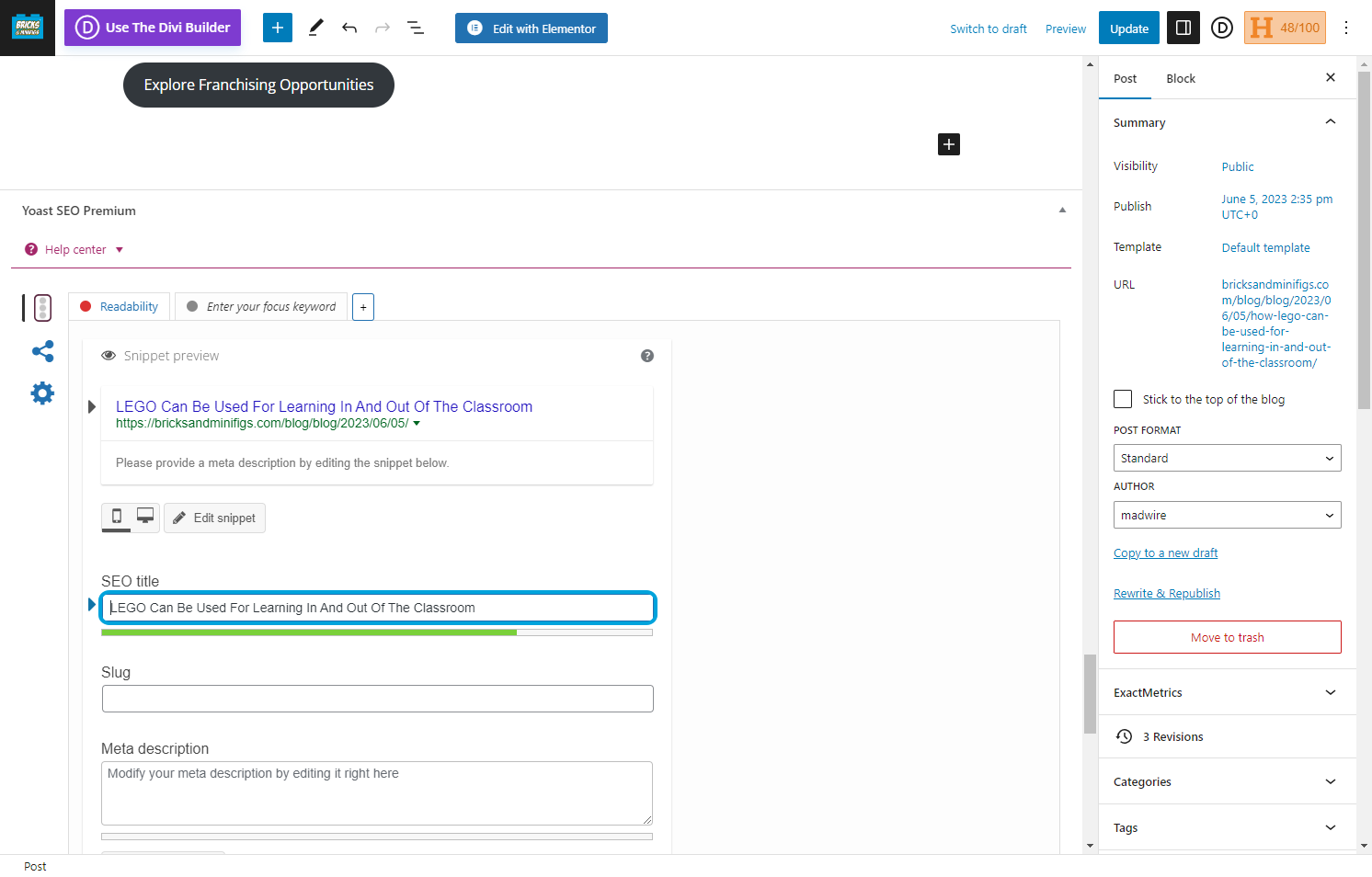1372x877 pixels.
Task: Click into the Slug input field
Action: coord(378,699)
